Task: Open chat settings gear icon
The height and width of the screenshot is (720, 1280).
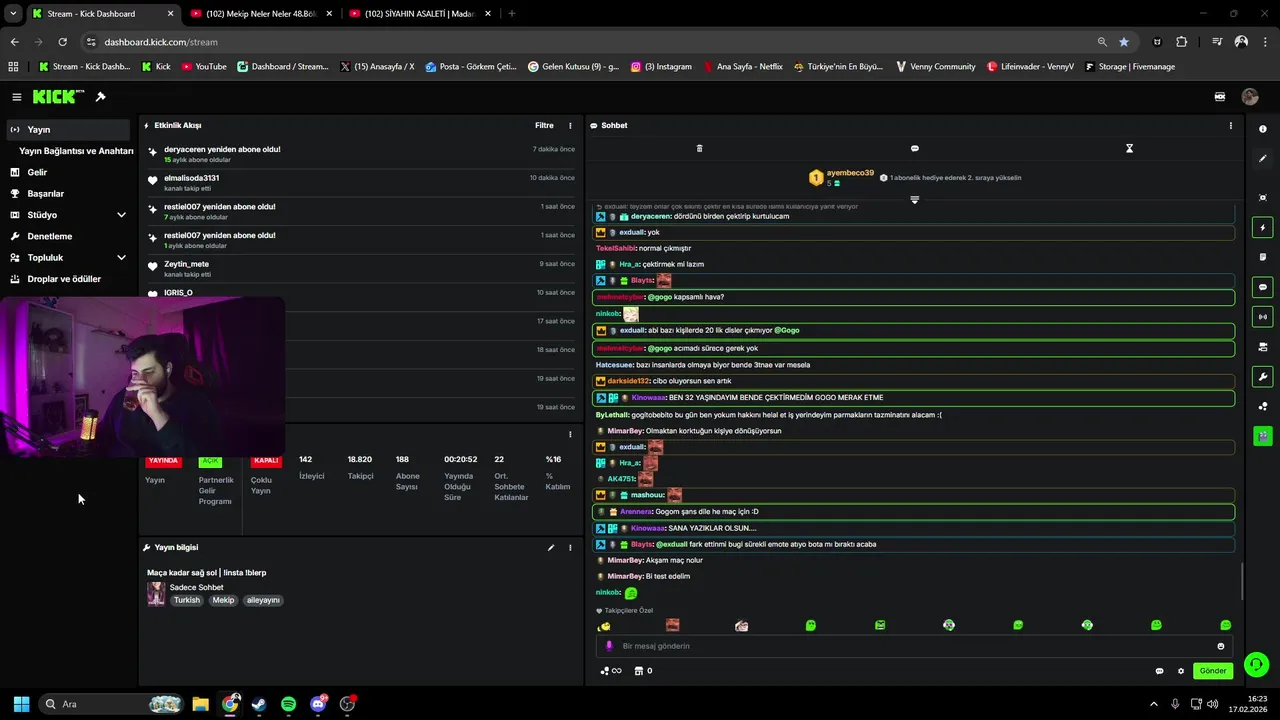Action: [x=1181, y=671]
